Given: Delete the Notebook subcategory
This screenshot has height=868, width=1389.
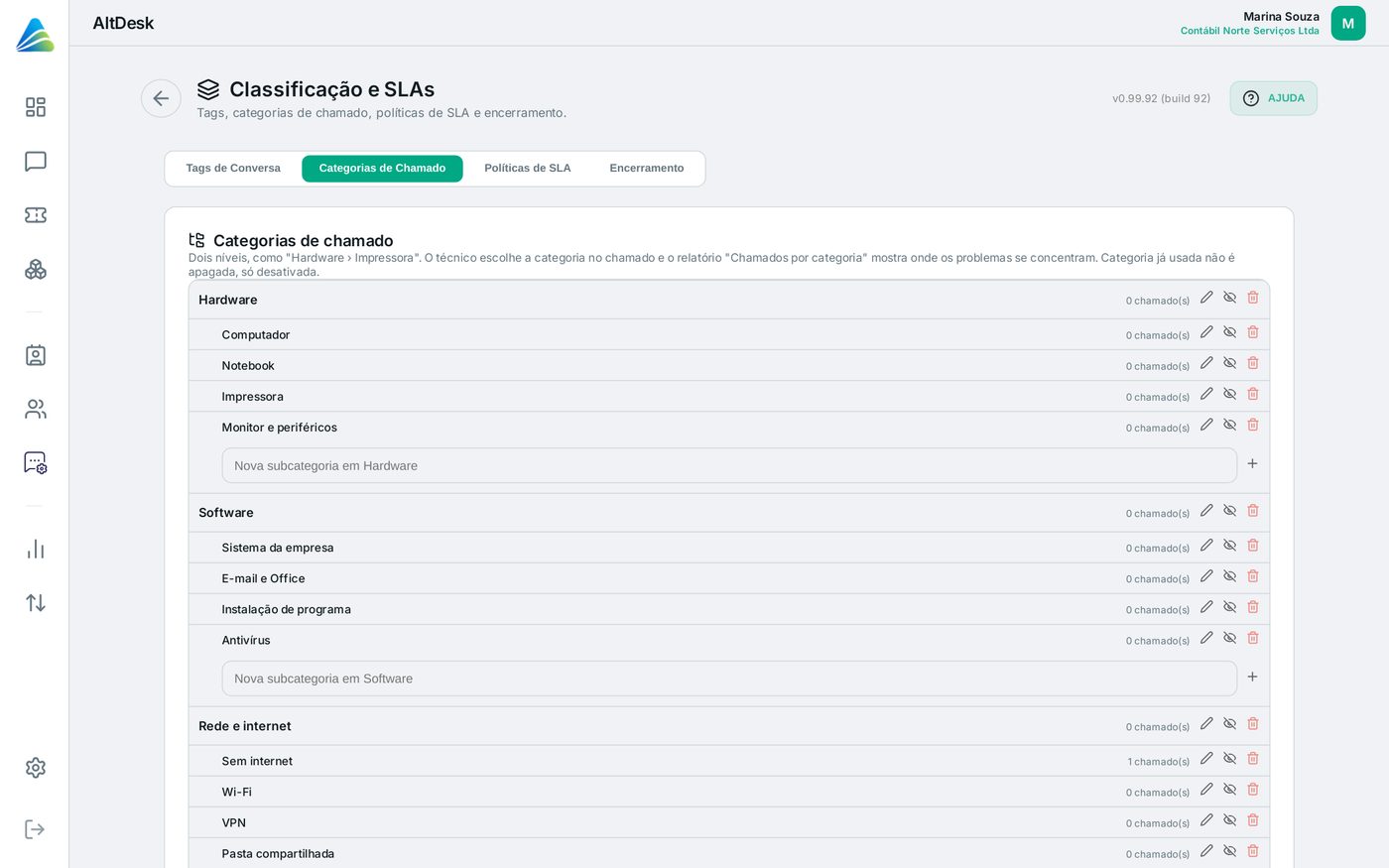Looking at the screenshot, I should click(x=1253, y=363).
